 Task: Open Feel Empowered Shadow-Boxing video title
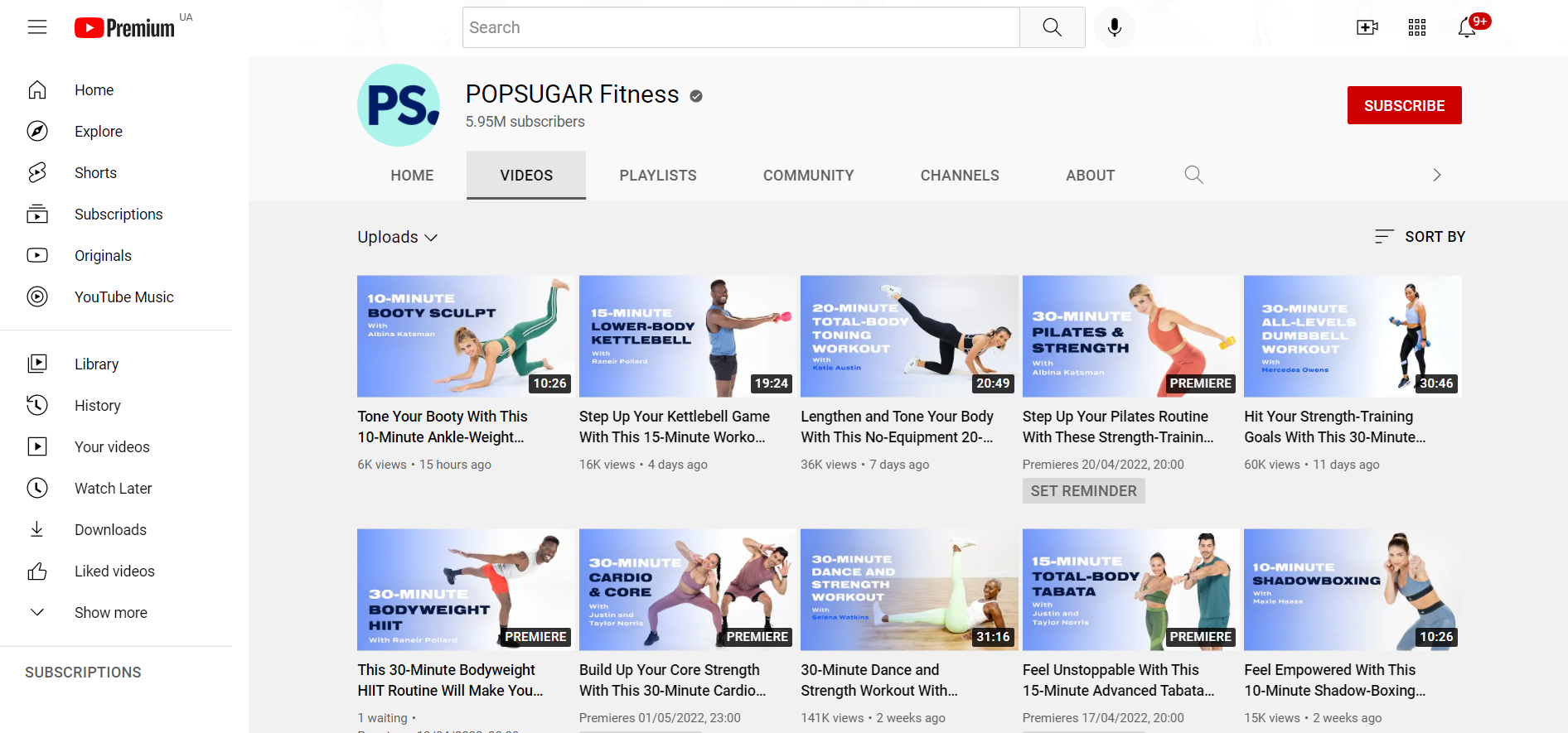(1334, 680)
